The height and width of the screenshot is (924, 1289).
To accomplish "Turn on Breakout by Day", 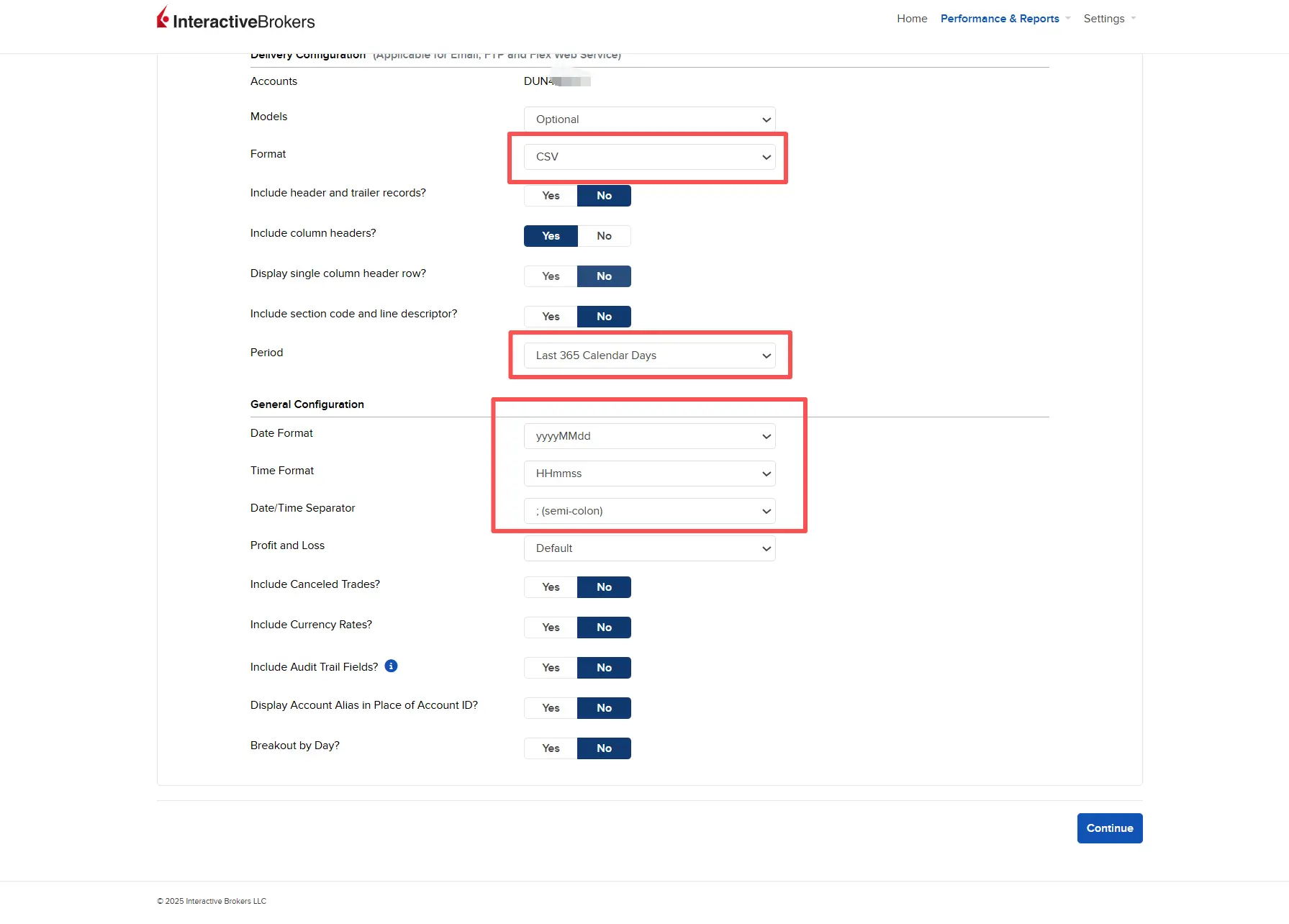I will click(551, 748).
